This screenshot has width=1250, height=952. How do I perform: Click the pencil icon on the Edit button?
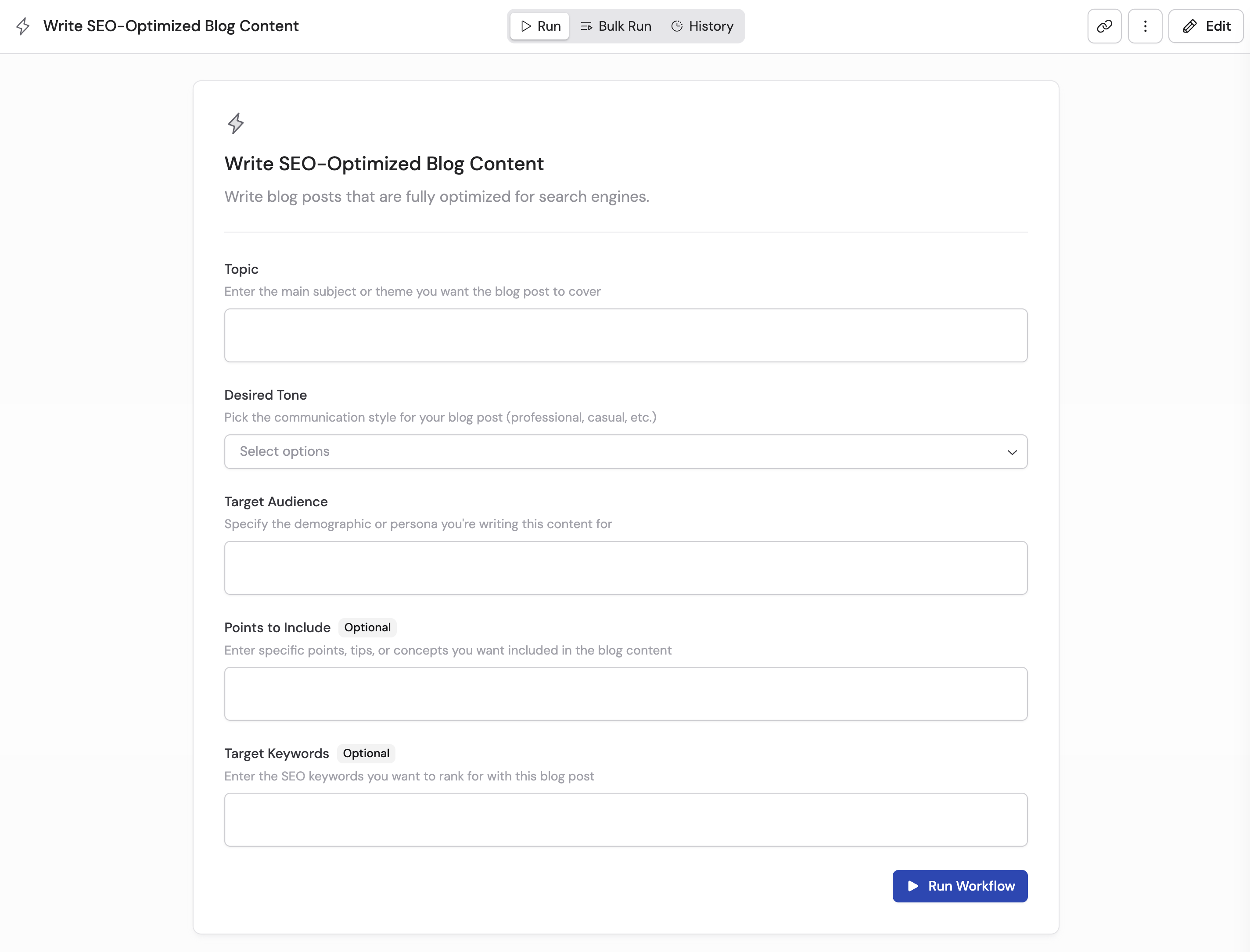coord(1190,25)
